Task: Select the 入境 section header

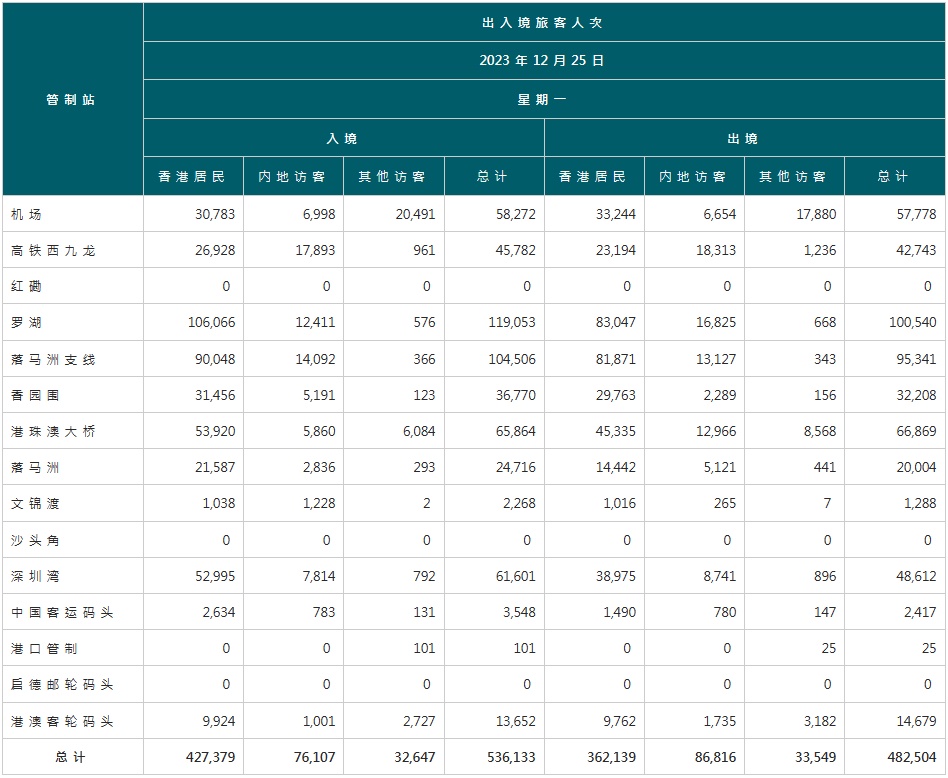Action: [342, 139]
